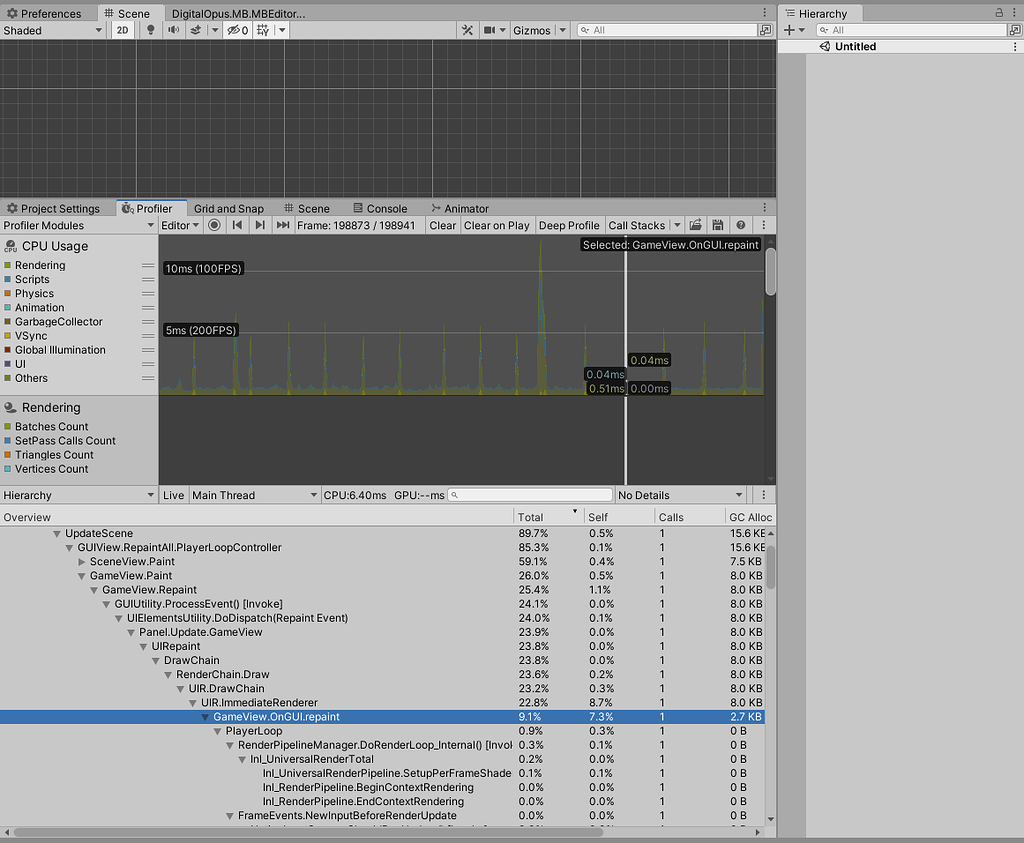Toggle 2D mode in the Scene view

[122, 30]
